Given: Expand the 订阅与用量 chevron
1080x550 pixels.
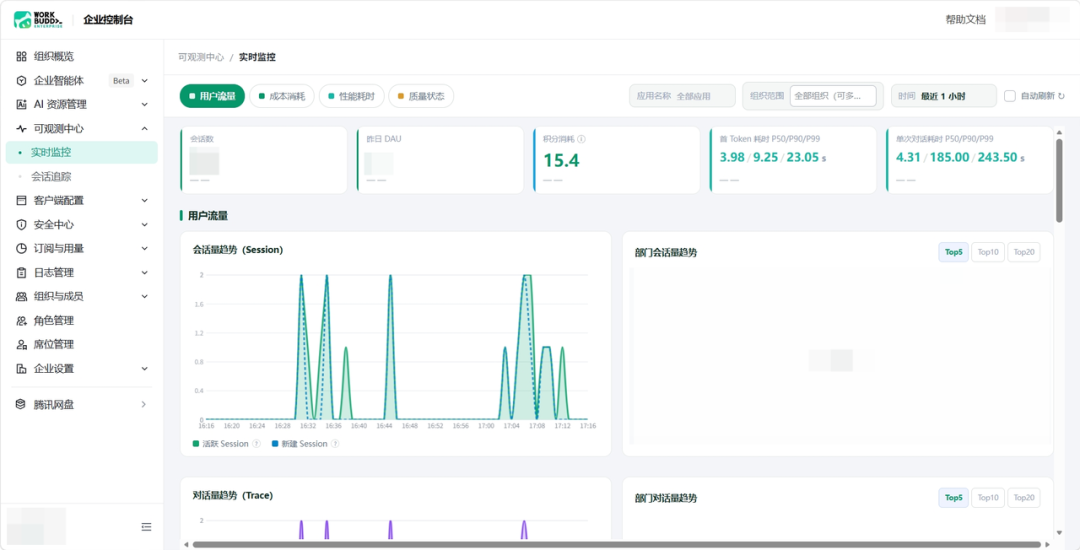Looking at the screenshot, I should pos(145,248).
